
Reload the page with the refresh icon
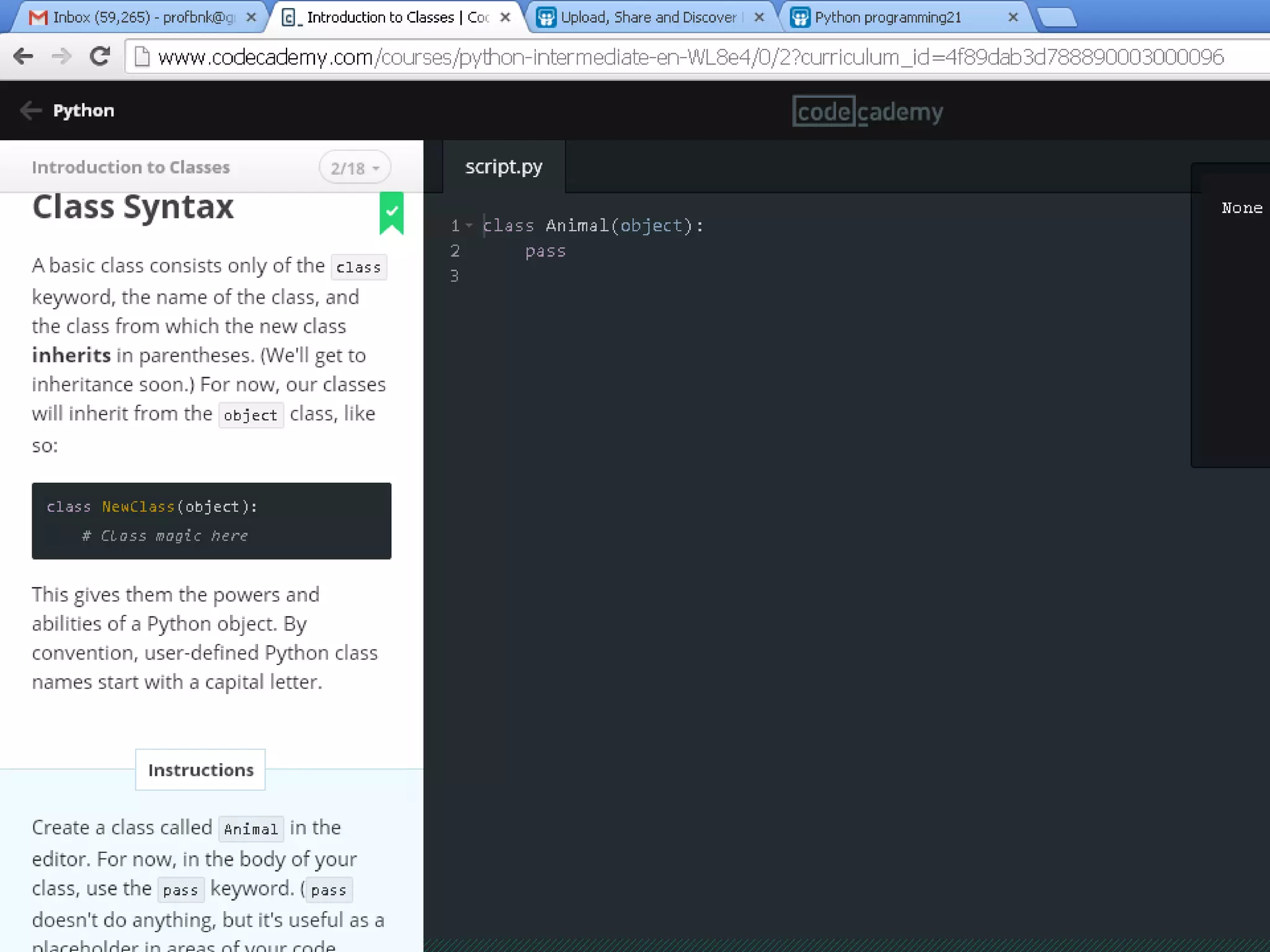click(100, 56)
